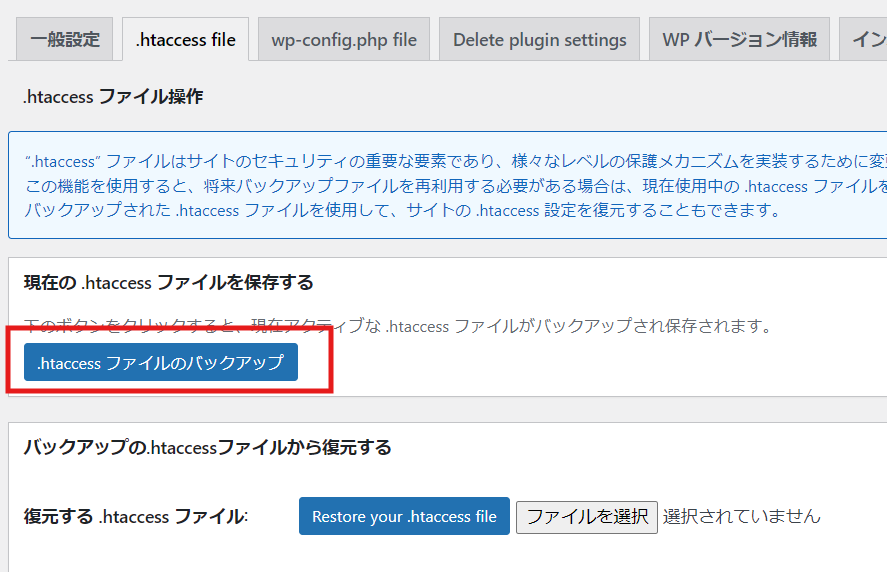Go to Delete plugin settings tab

[x=539, y=40]
